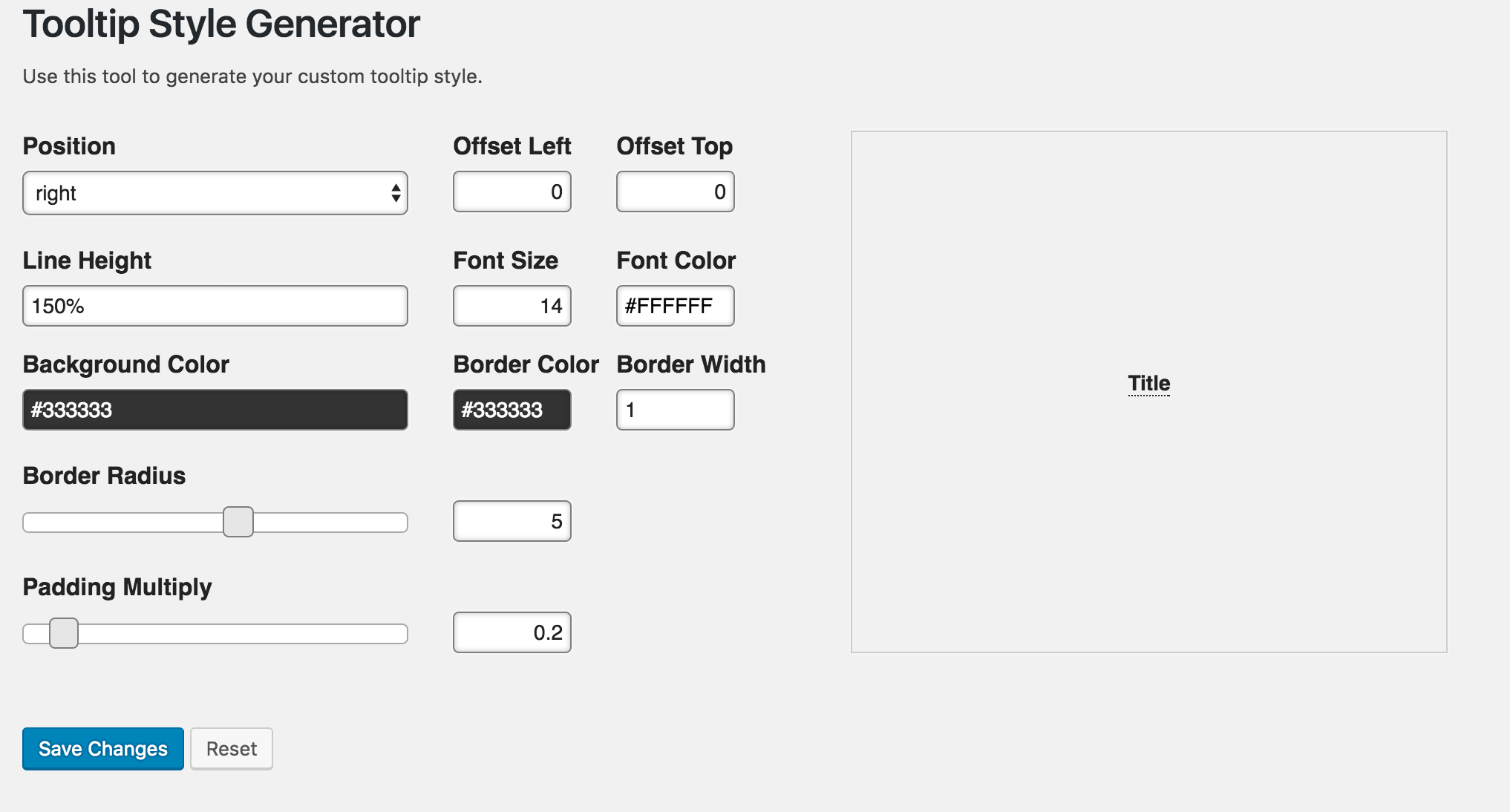Click the Save Changes button
This screenshot has width=1510, height=812.
103,749
